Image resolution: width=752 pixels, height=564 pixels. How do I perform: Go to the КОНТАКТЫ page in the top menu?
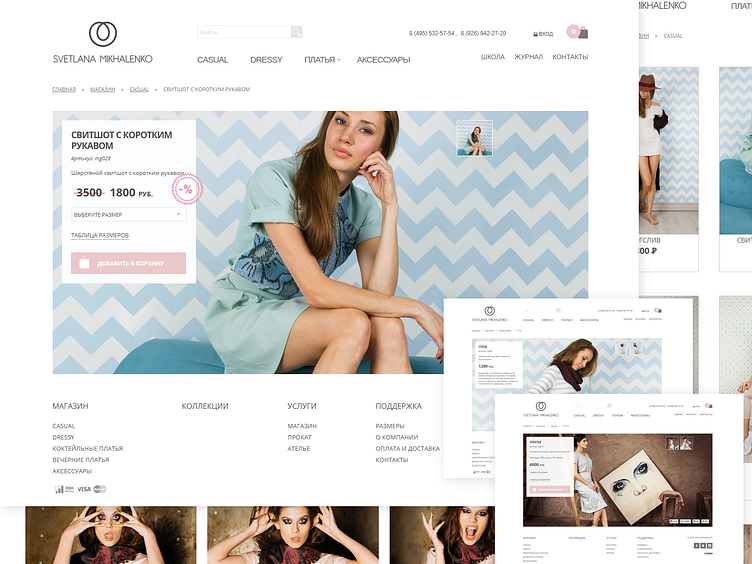pos(570,57)
